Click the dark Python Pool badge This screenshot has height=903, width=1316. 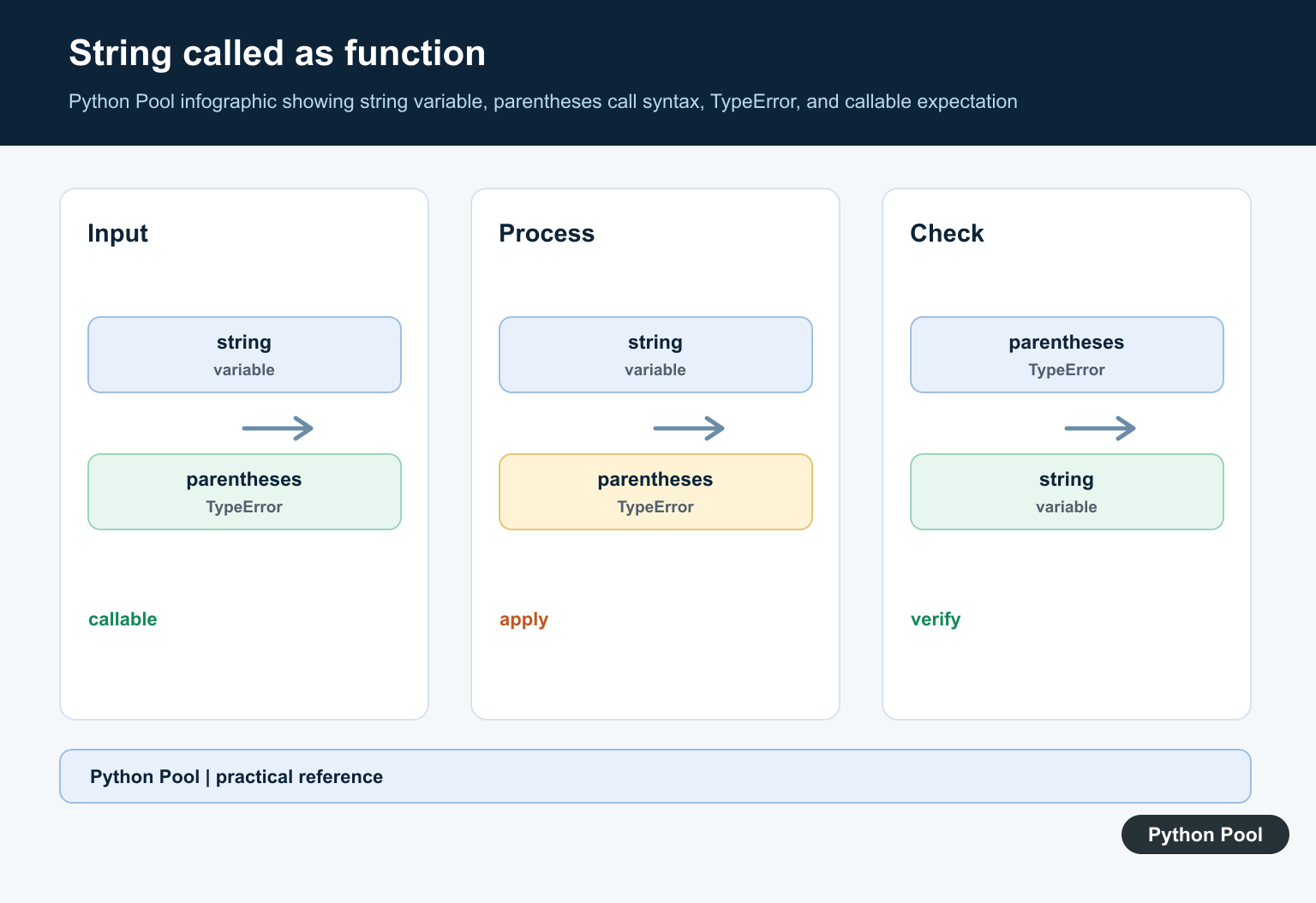1205,834
